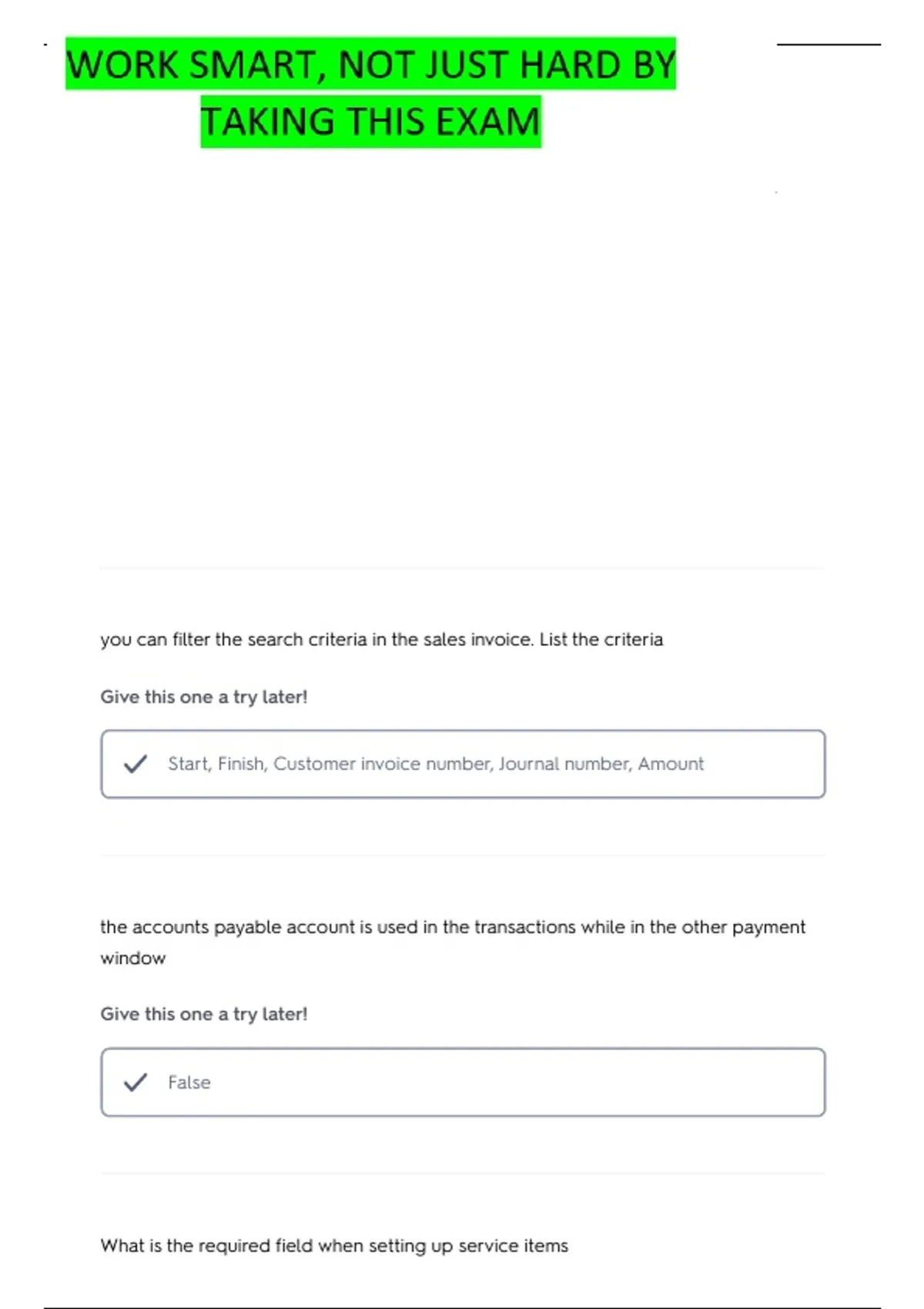Click the 'WORK SMART, NOT JUST HARD BY' heading
Image resolution: width=924 pixels, height=1309 pixels.
pos(370,64)
